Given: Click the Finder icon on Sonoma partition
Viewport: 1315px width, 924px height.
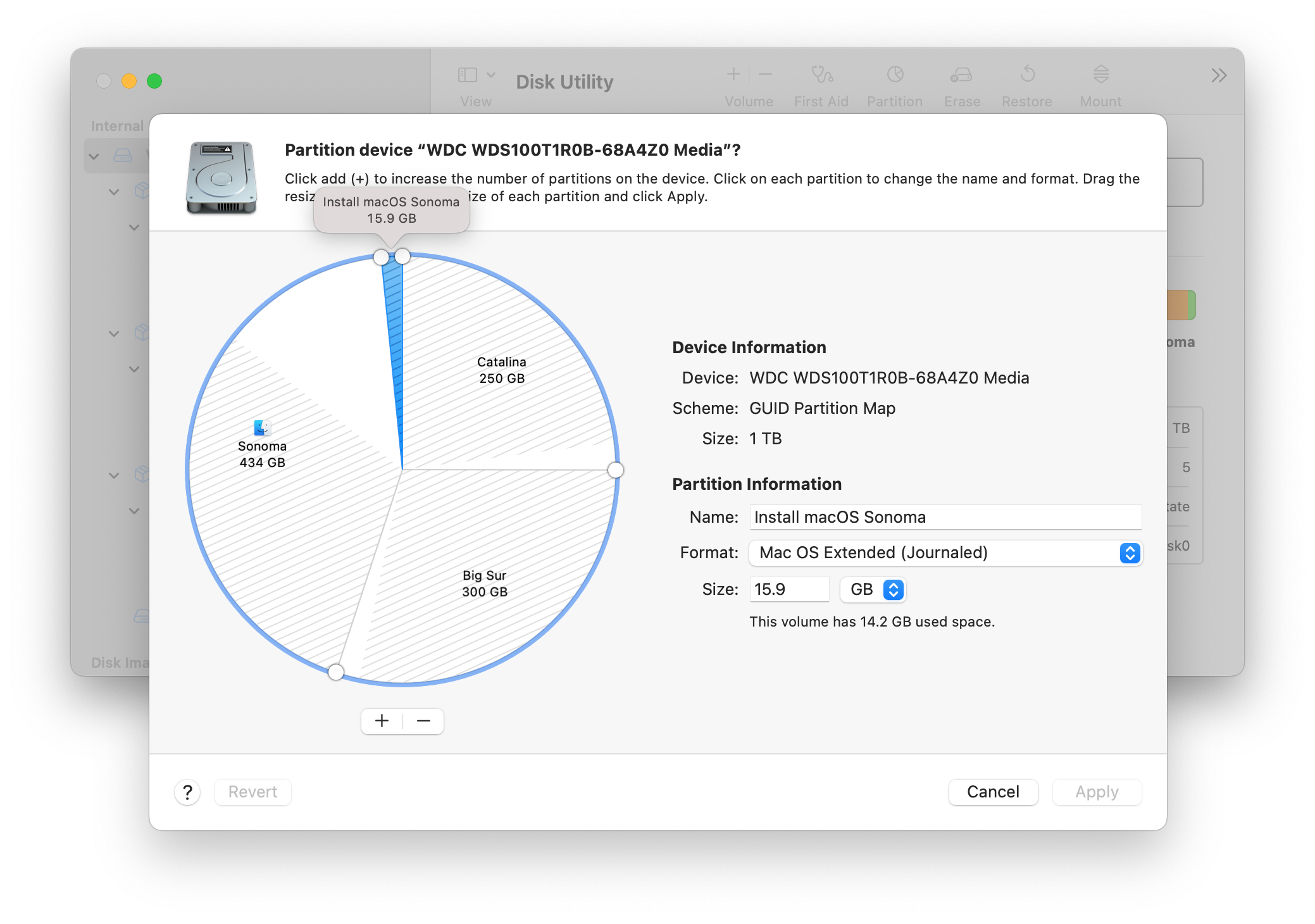Looking at the screenshot, I should [262, 428].
